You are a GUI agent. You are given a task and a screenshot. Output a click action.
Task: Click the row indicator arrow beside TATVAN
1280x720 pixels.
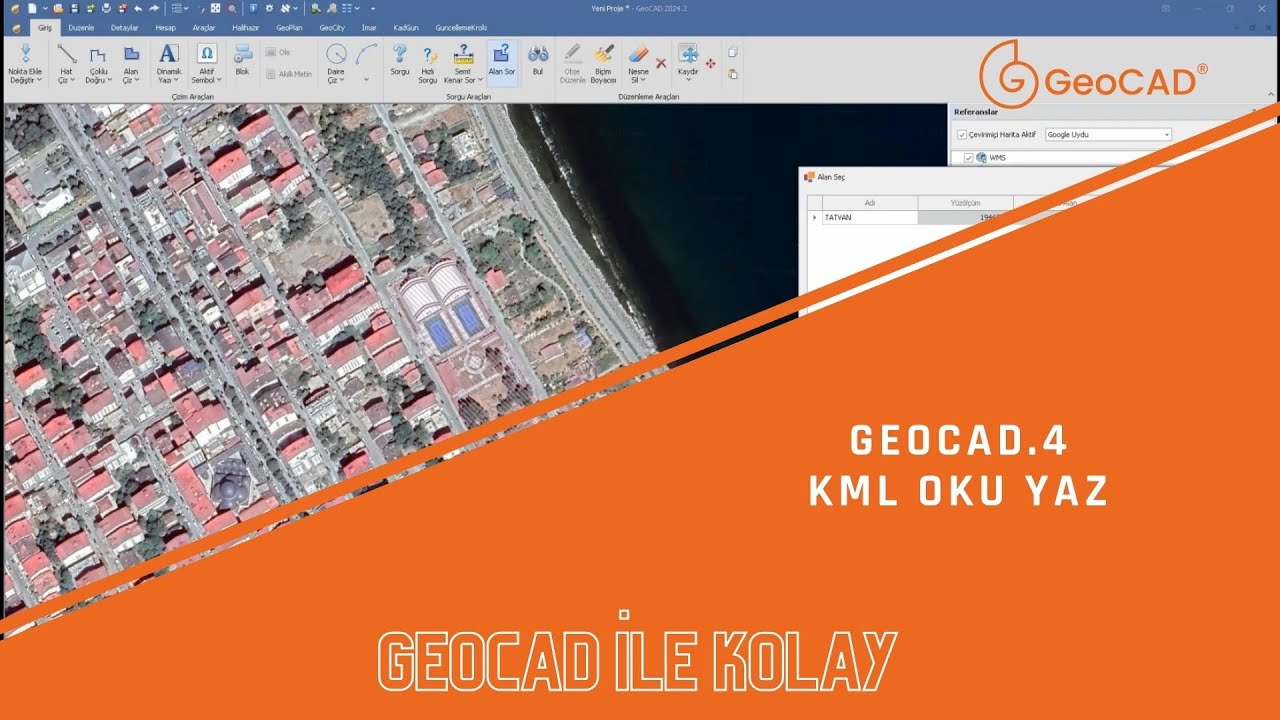815,217
